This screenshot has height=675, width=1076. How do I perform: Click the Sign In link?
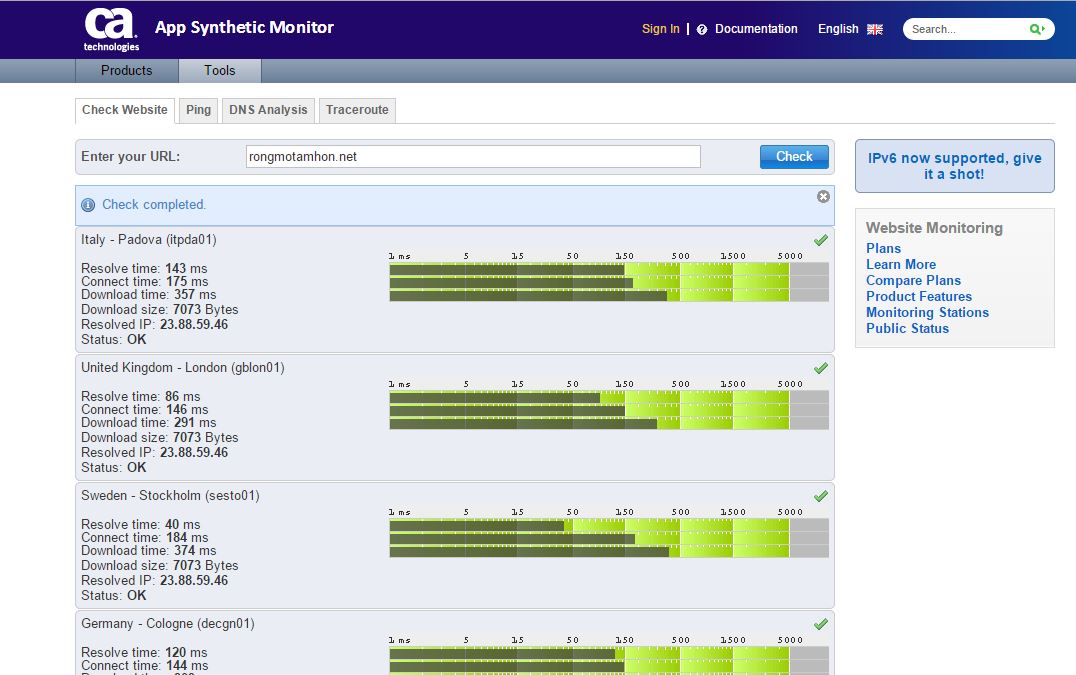pos(660,29)
